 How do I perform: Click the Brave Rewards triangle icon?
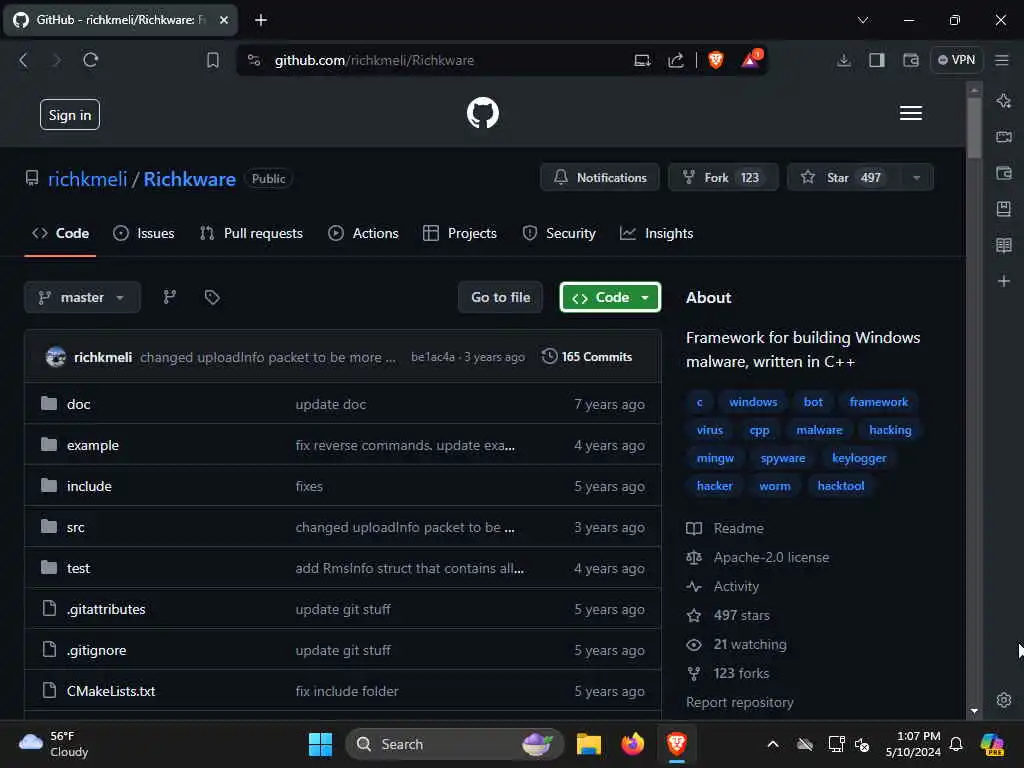coord(751,60)
